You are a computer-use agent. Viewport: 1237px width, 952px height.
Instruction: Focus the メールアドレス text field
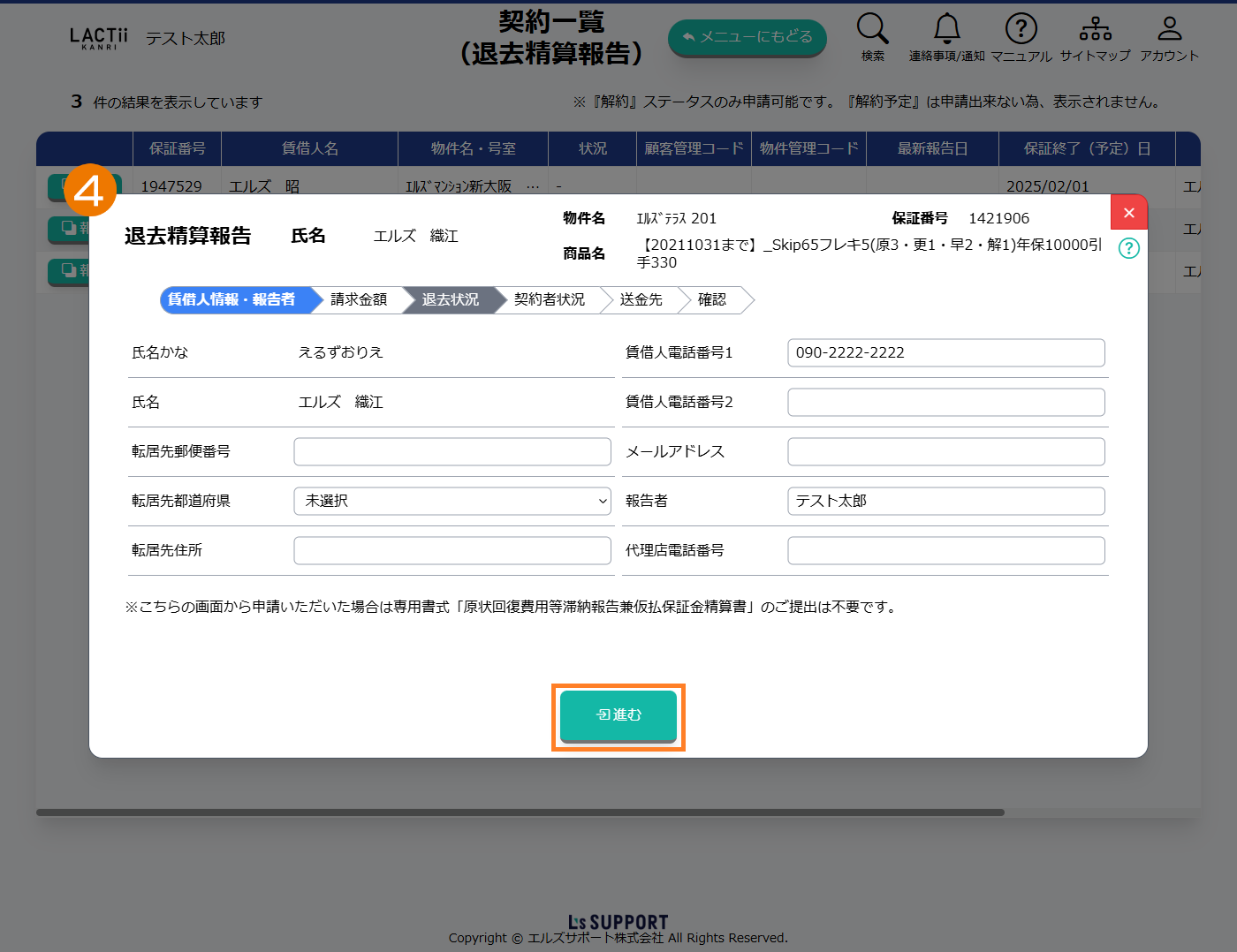945,451
